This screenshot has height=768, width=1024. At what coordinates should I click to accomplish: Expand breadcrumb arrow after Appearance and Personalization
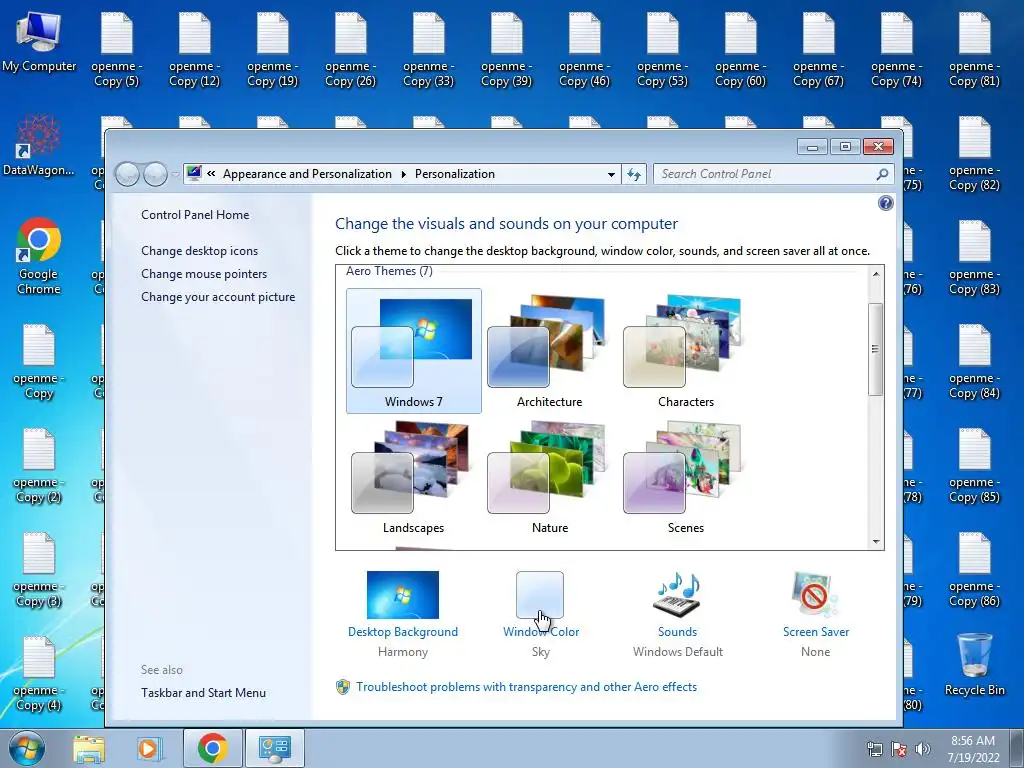point(404,174)
